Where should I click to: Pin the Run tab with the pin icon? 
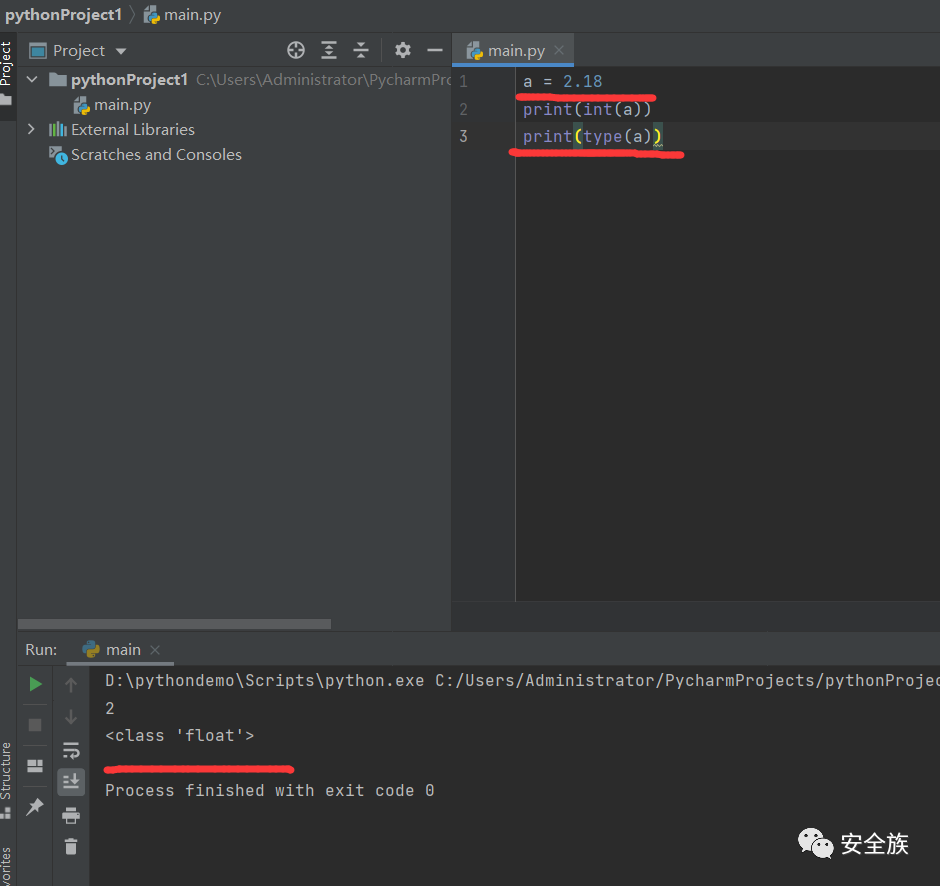click(x=35, y=807)
